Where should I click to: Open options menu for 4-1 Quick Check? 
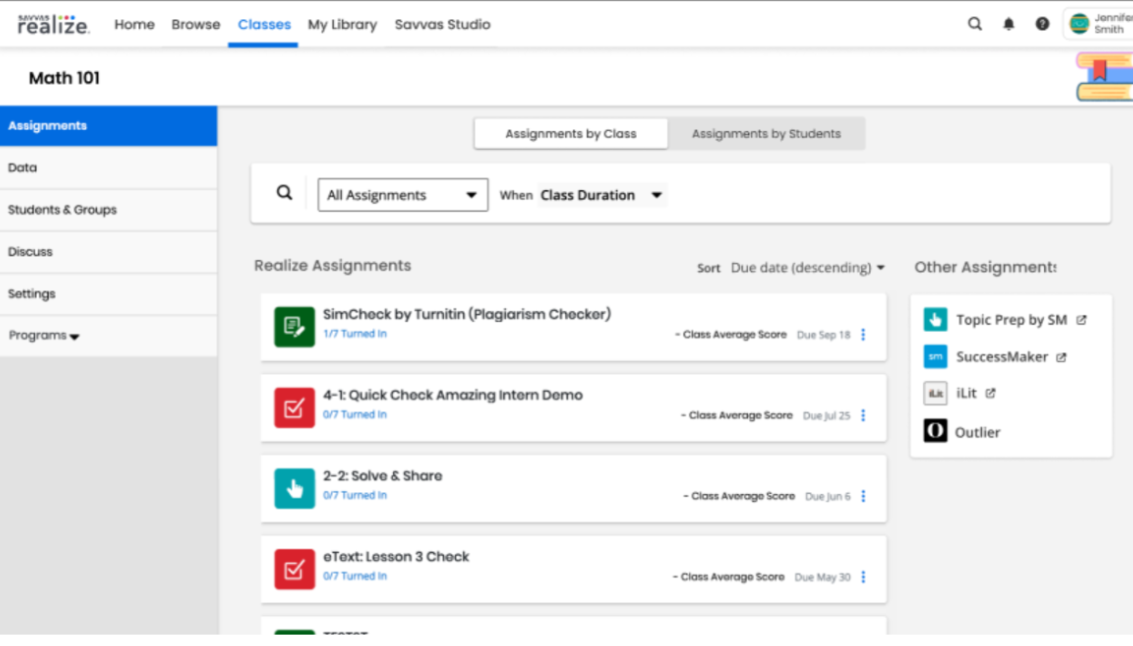pos(863,415)
